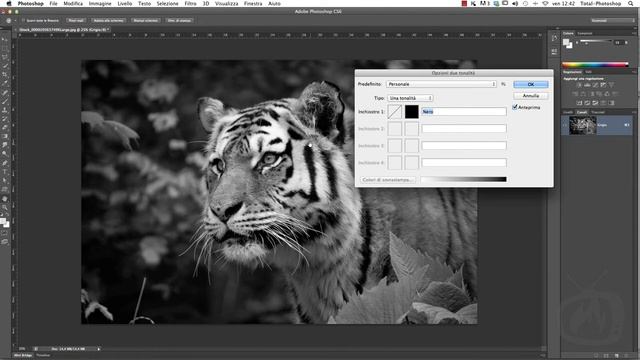
Task: Confirm duotone options with OK
Action: pos(531,84)
